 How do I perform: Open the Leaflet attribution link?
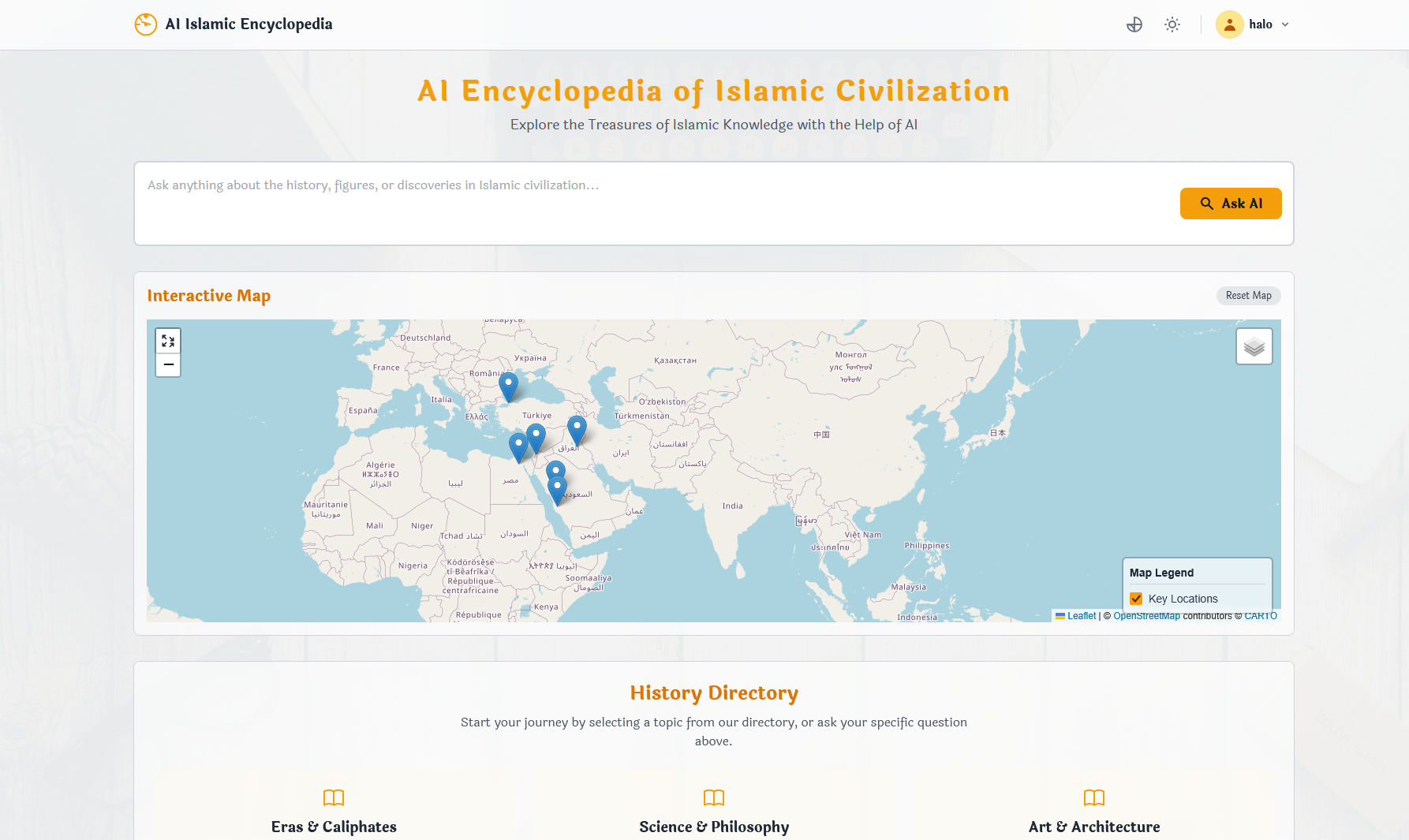1081,616
